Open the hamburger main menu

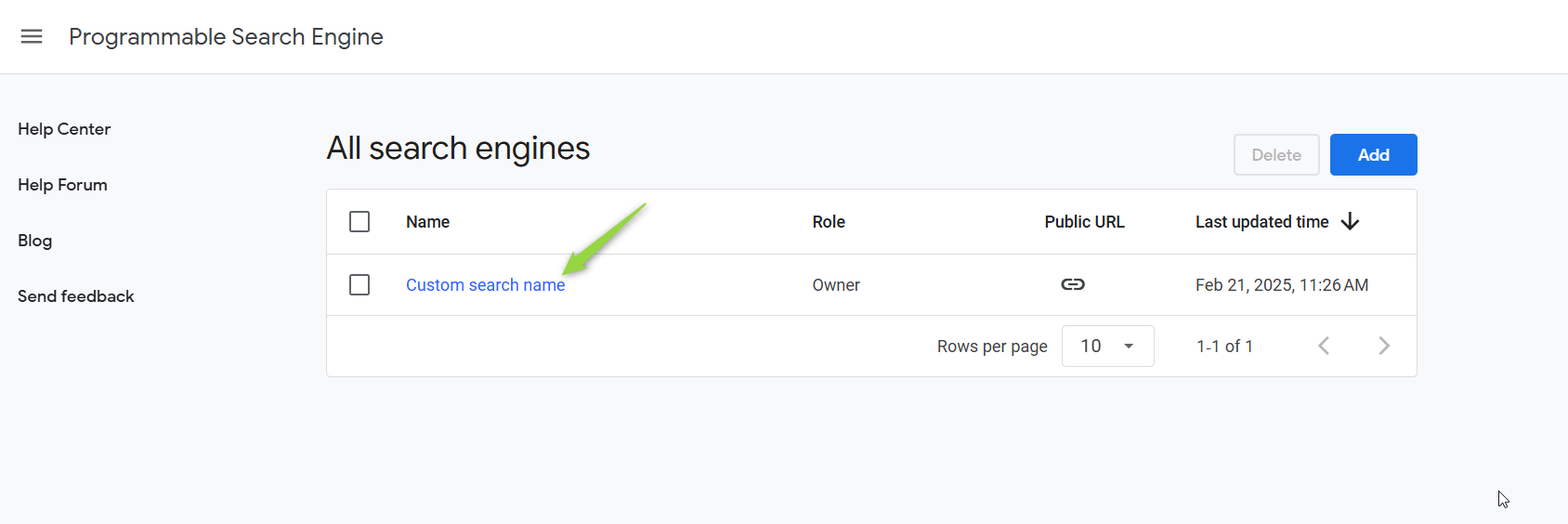point(32,36)
